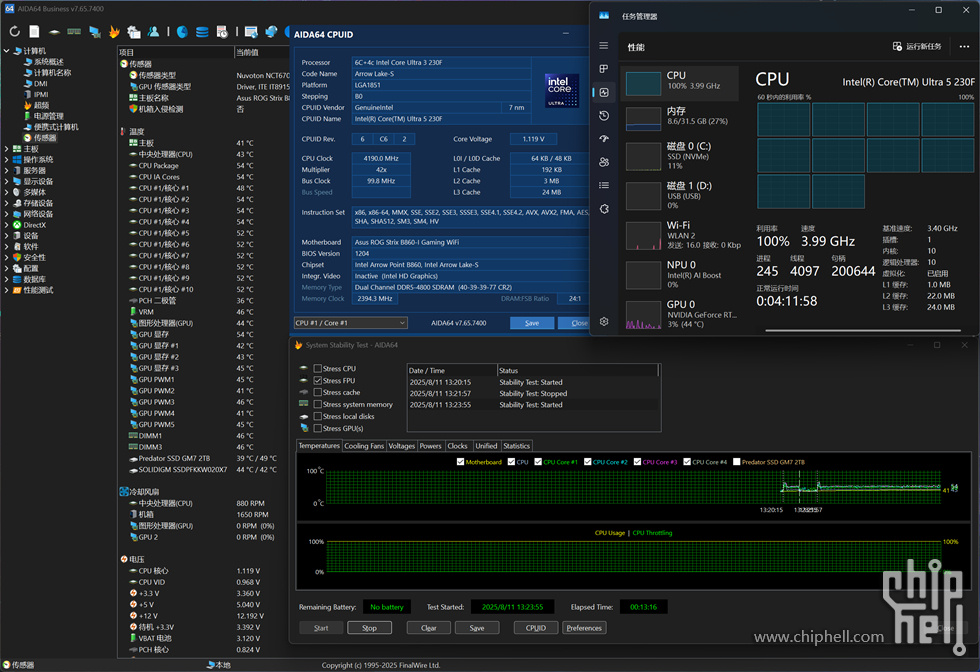
Task: Select 传感器 item in AIDA64 tree
Action: coord(39,138)
